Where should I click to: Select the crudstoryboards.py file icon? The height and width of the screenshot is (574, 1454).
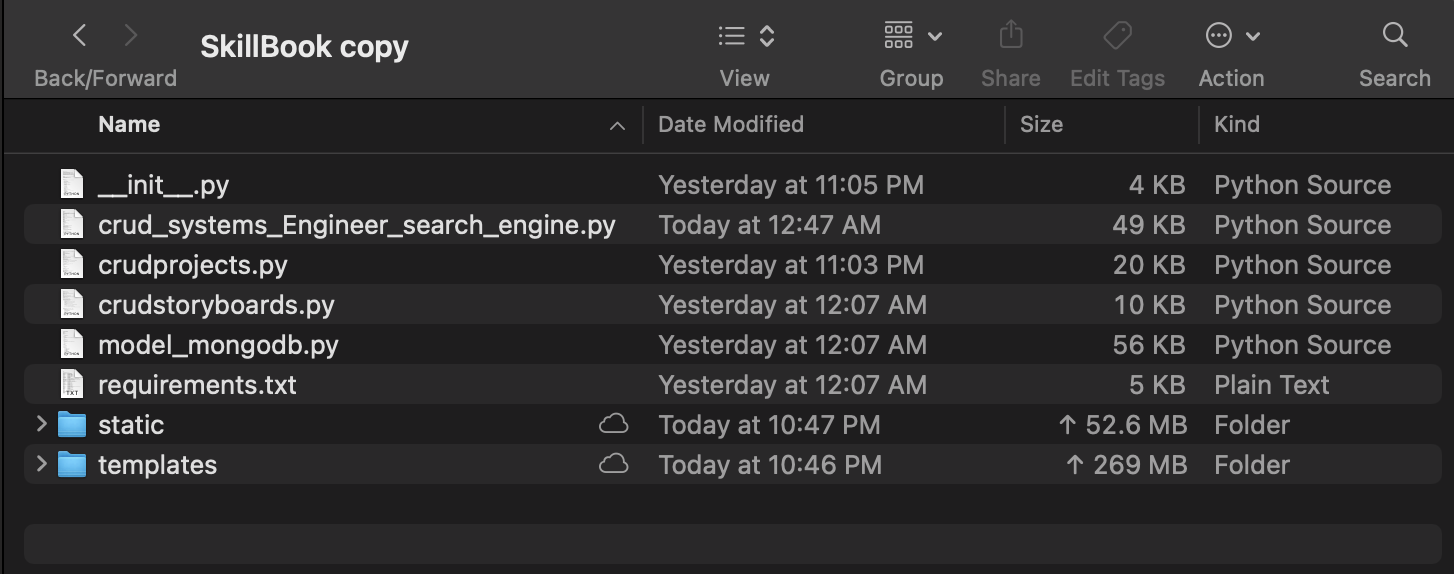point(71,304)
